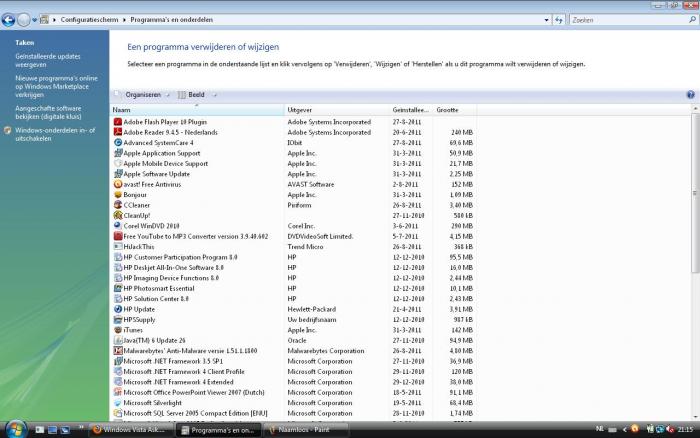Sort list by the Grootte column header
Viewport: 700px width, 438px height.
pyautogui.click(x=447, y=109)
